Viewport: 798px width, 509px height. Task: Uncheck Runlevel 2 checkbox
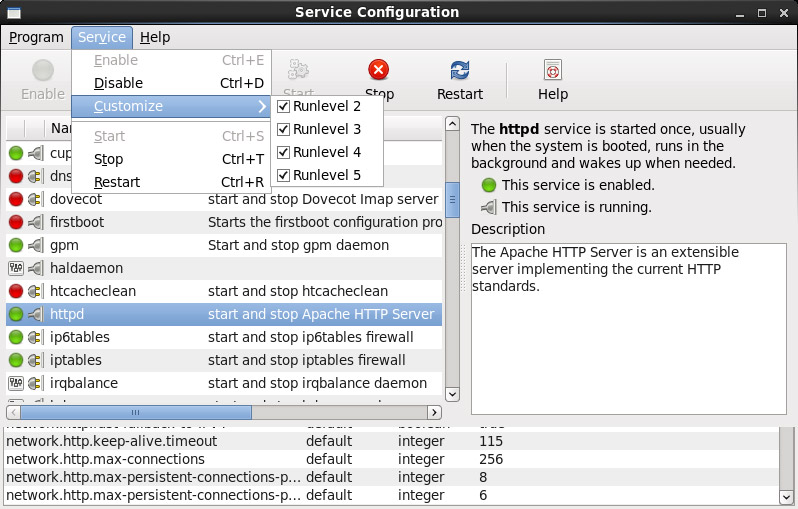point(283,106)
